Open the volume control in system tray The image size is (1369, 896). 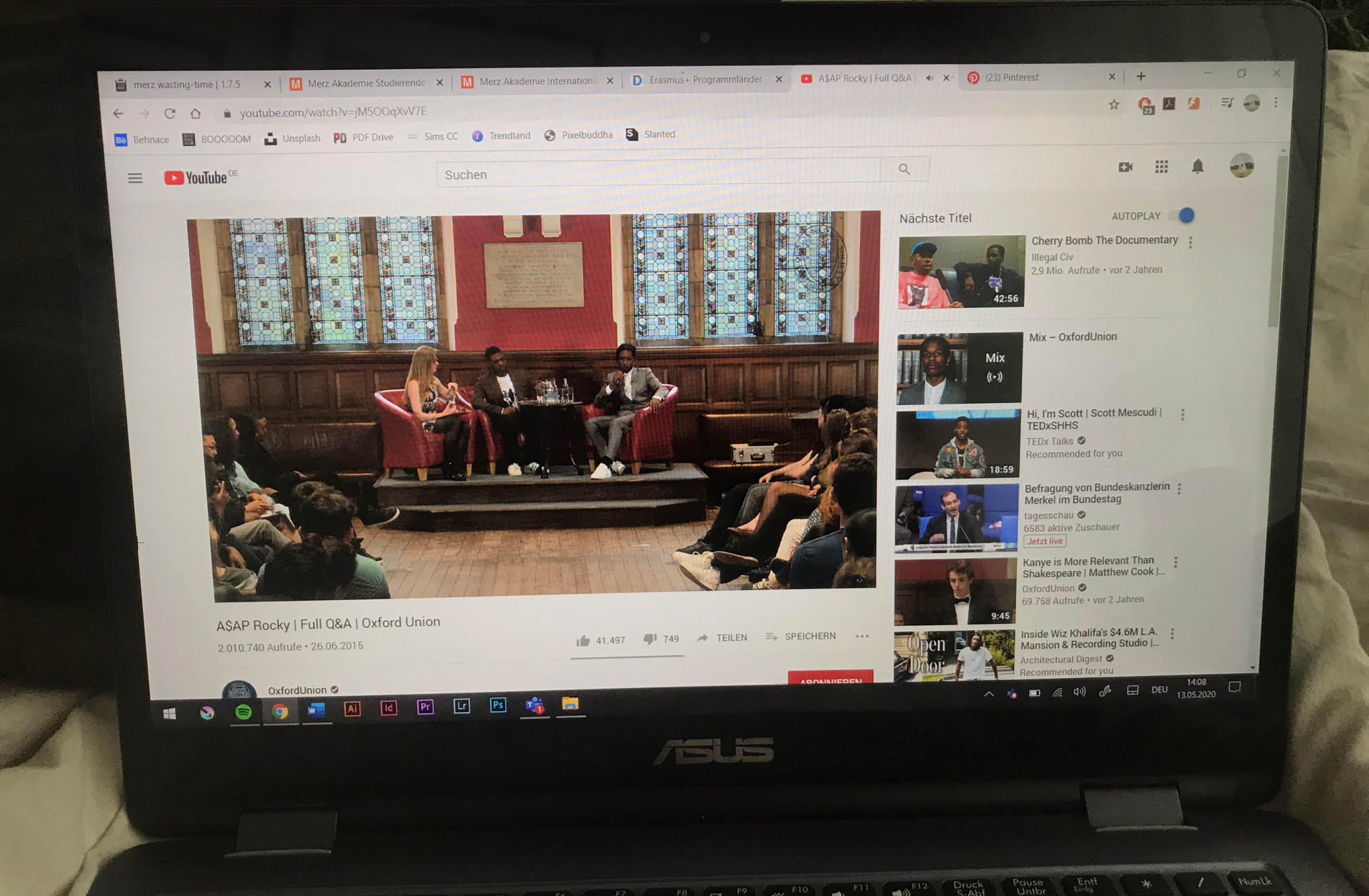pyautogui.click(x=1079, y=692)
